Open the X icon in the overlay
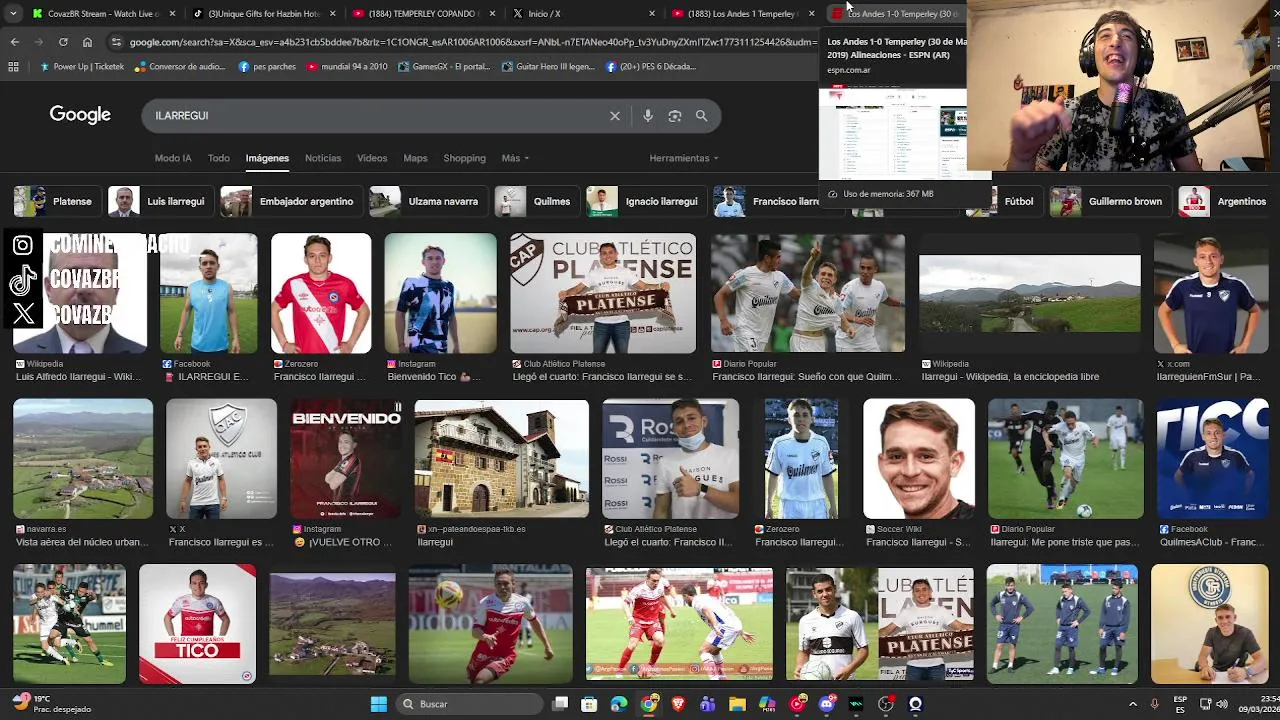 point(24,315)
